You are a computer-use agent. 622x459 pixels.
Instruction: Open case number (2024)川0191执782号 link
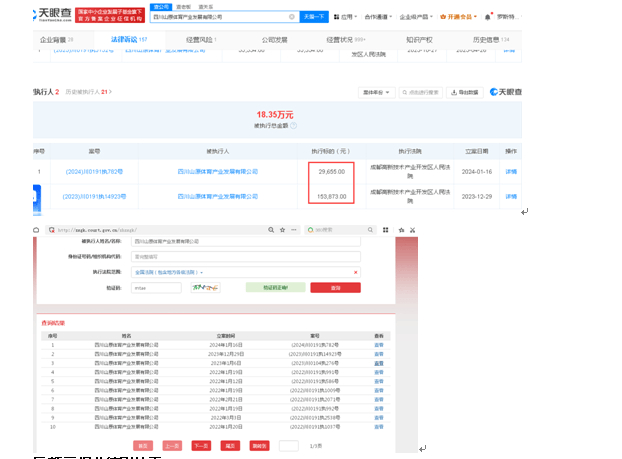tap(94, 172)
